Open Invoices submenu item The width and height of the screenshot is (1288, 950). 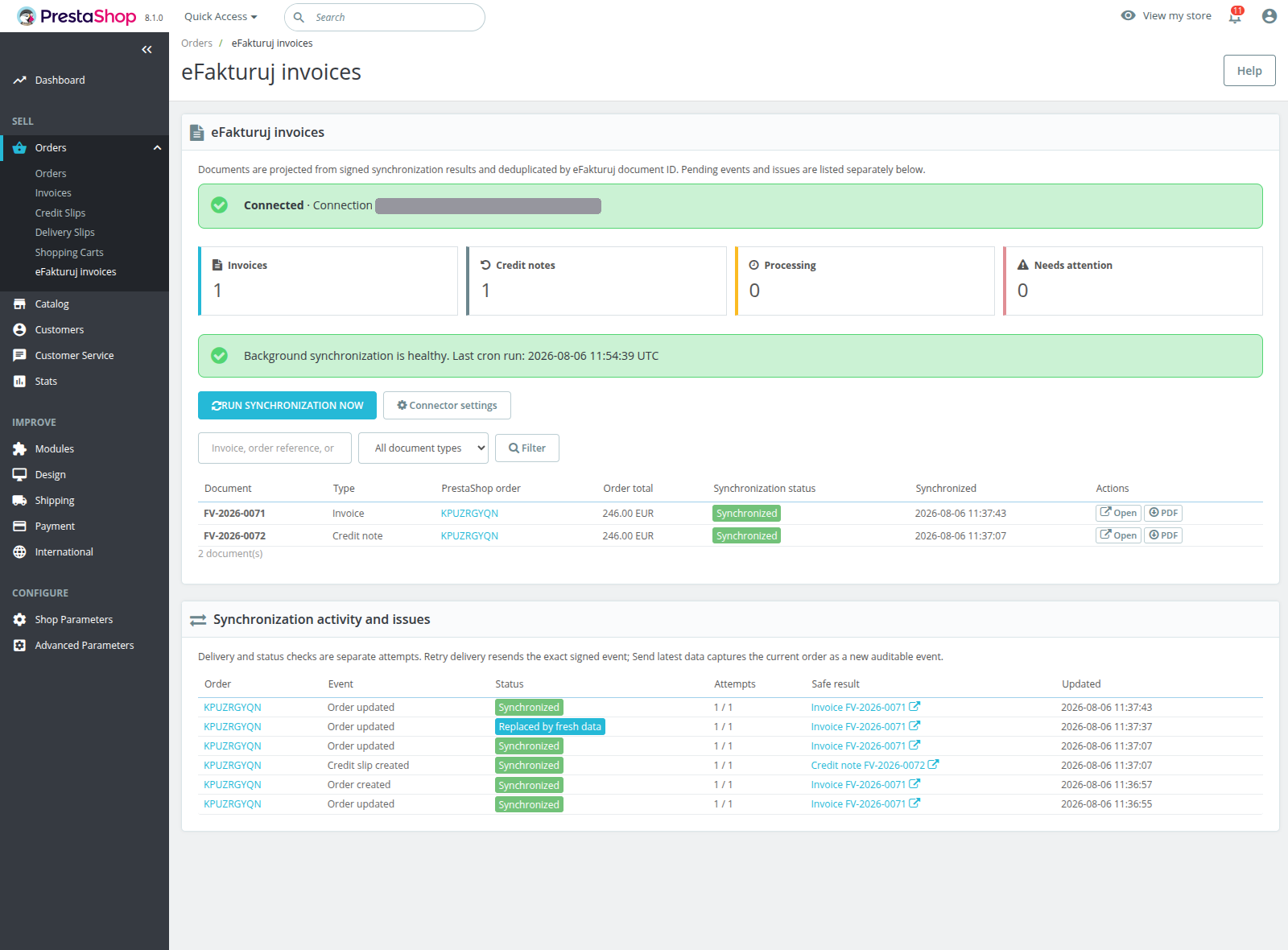click(x=53, y=193)
